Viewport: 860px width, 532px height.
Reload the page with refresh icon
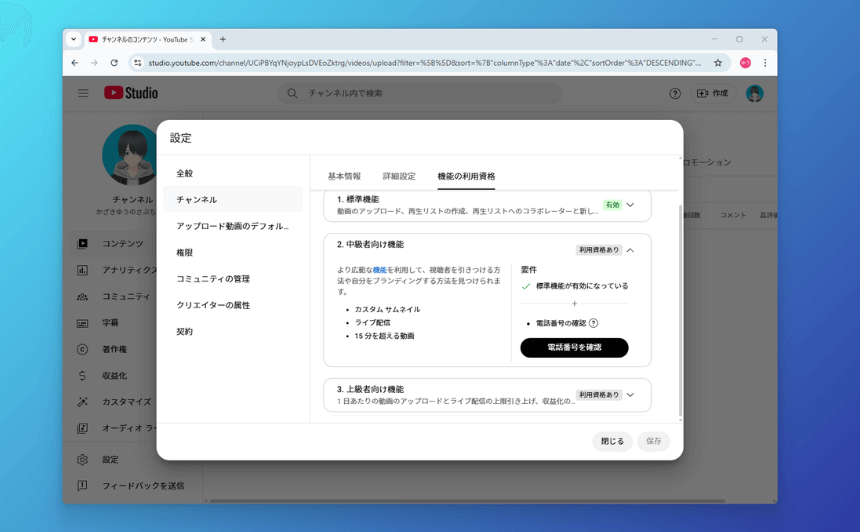click(x=114, y=63)
